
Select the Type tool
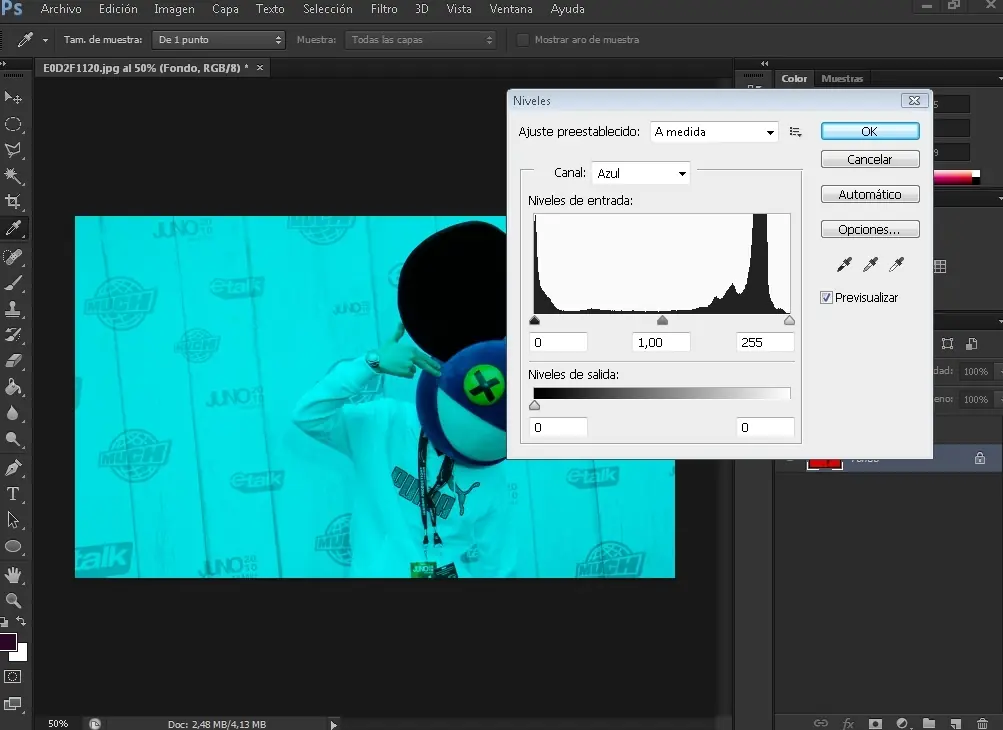(14, 494)
